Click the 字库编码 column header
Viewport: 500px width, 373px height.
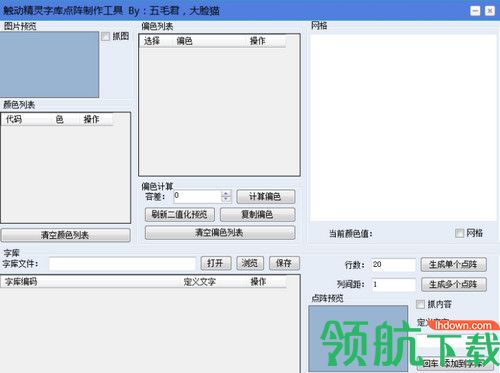click(90, 282)
